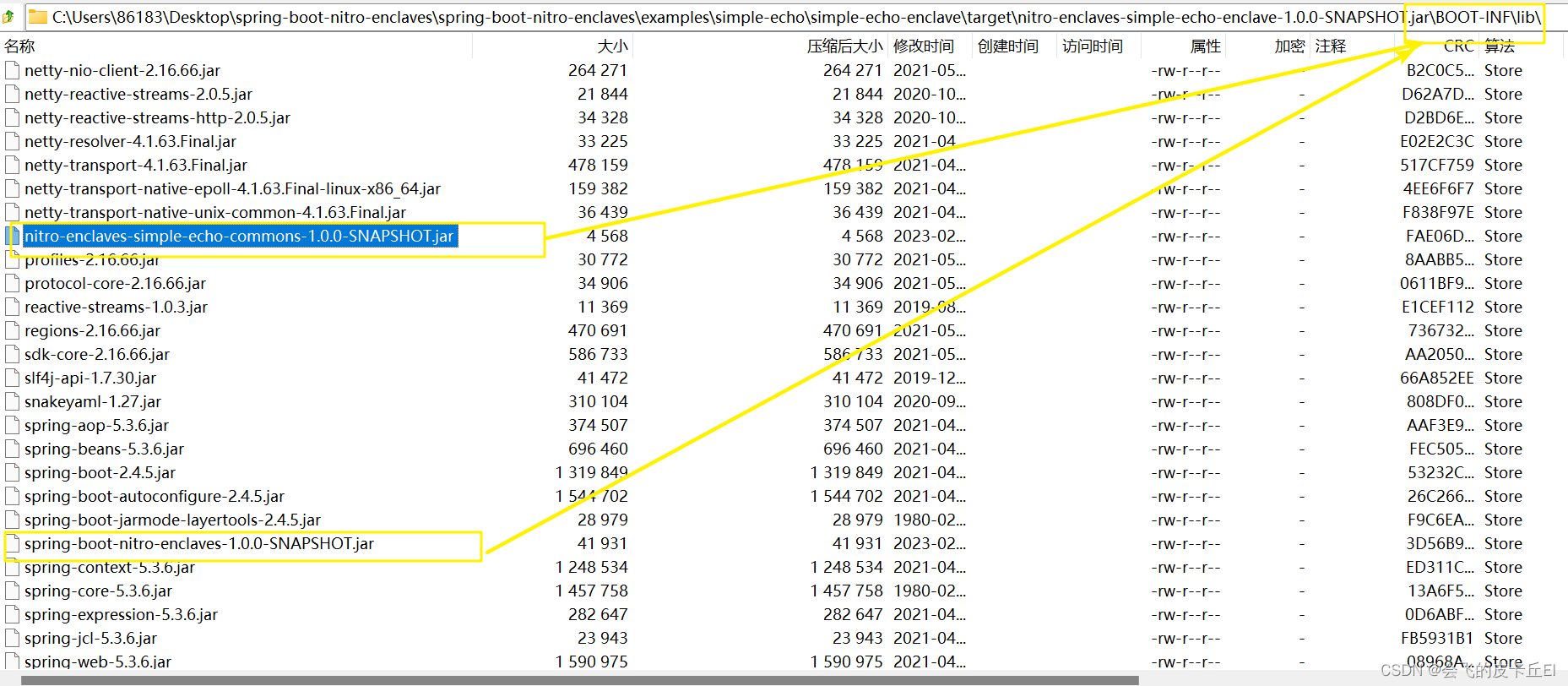
Task: Click file icon of netty-transport-4.1.63.Final.jar
Action: tap(12, 165)
